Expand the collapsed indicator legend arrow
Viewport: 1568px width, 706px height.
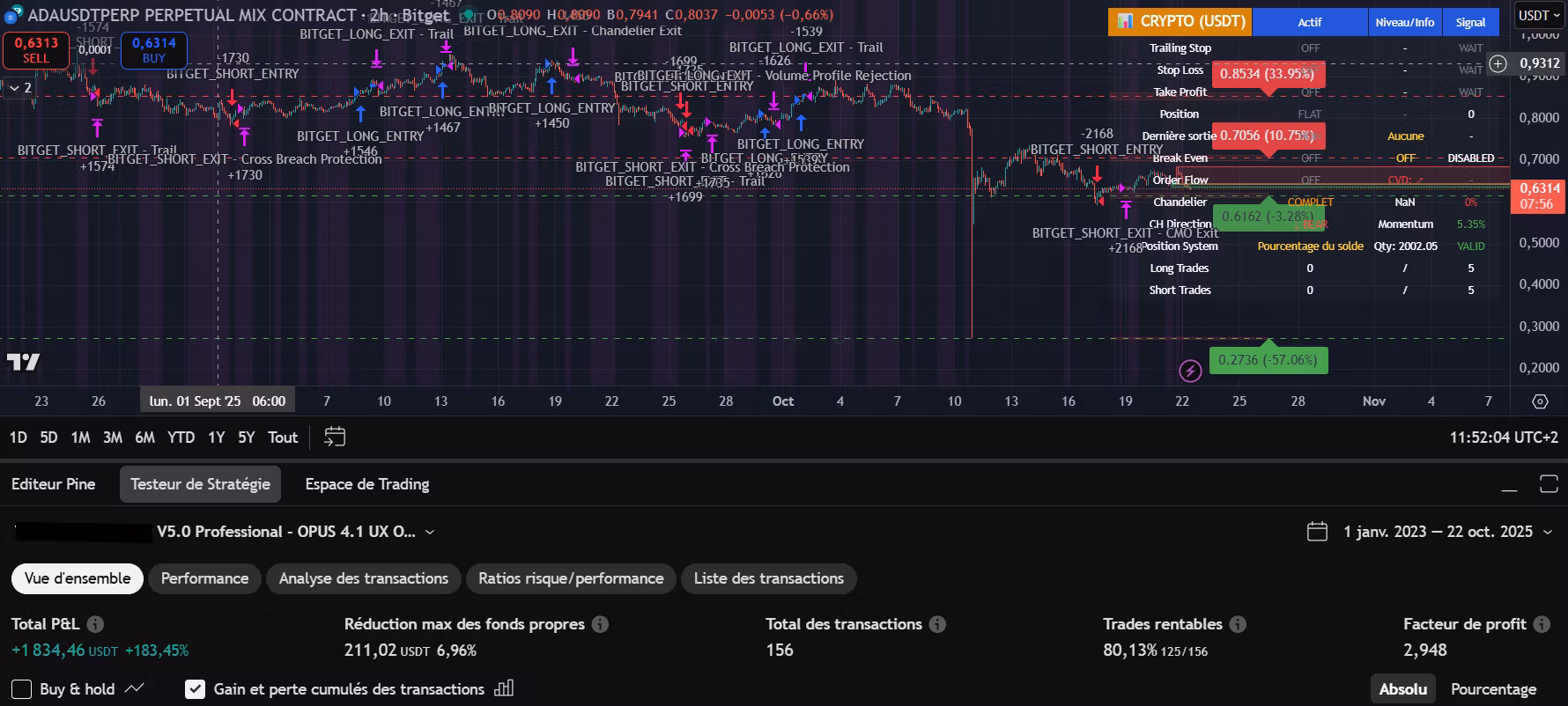[x=19, y=88]
